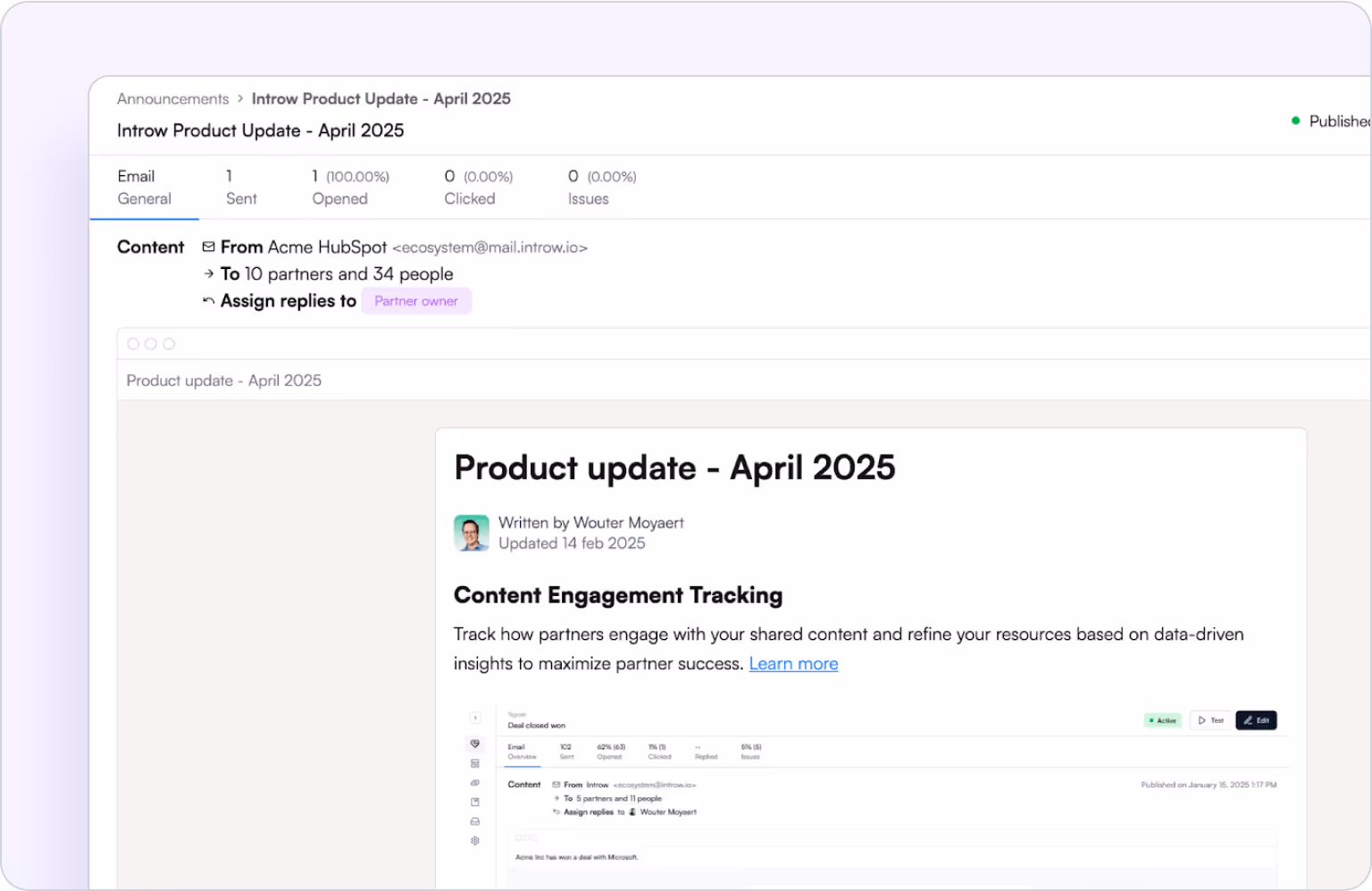Click the link-chain sidebar icon in the embedded screenshot

point(475,783)
